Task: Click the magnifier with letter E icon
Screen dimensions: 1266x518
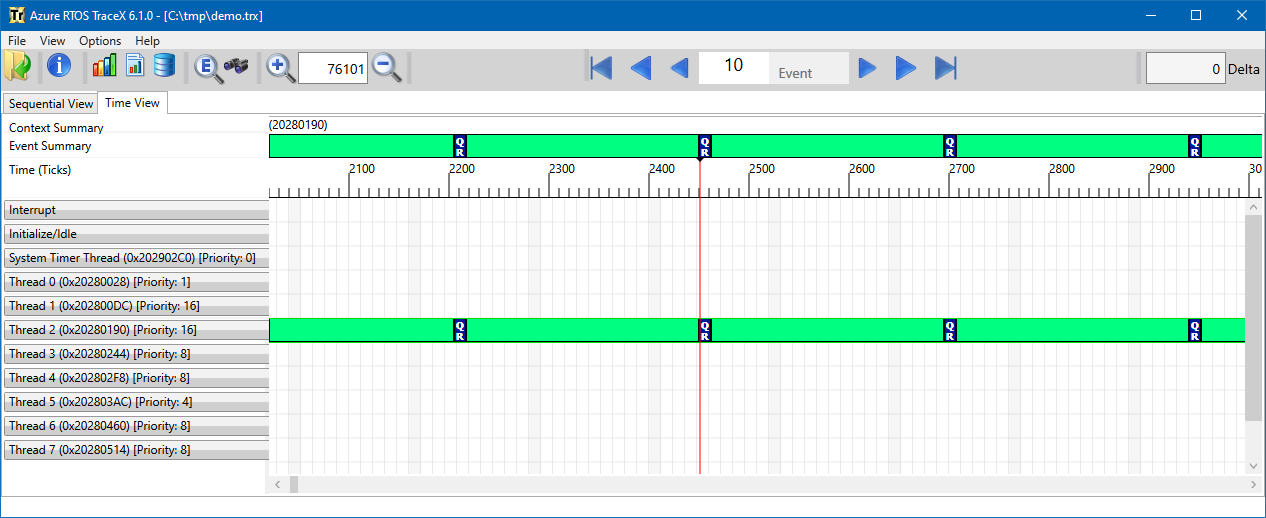Action: point(207,67)
